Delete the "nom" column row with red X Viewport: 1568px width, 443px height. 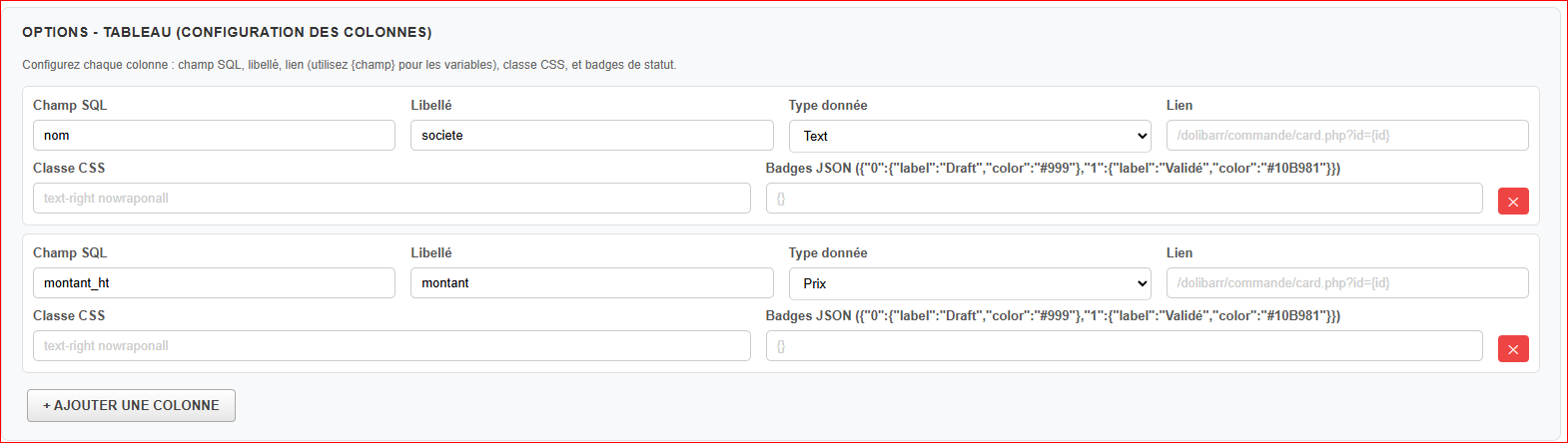tap(1513, 202)
